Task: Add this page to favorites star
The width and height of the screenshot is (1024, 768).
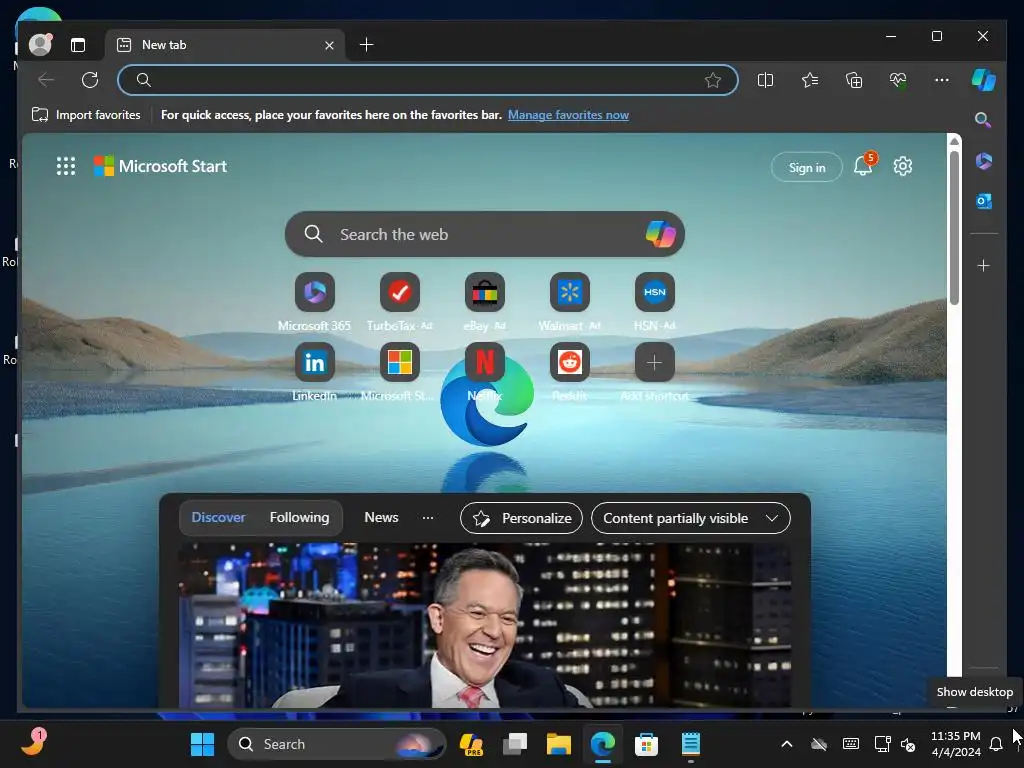Action: 712,80
